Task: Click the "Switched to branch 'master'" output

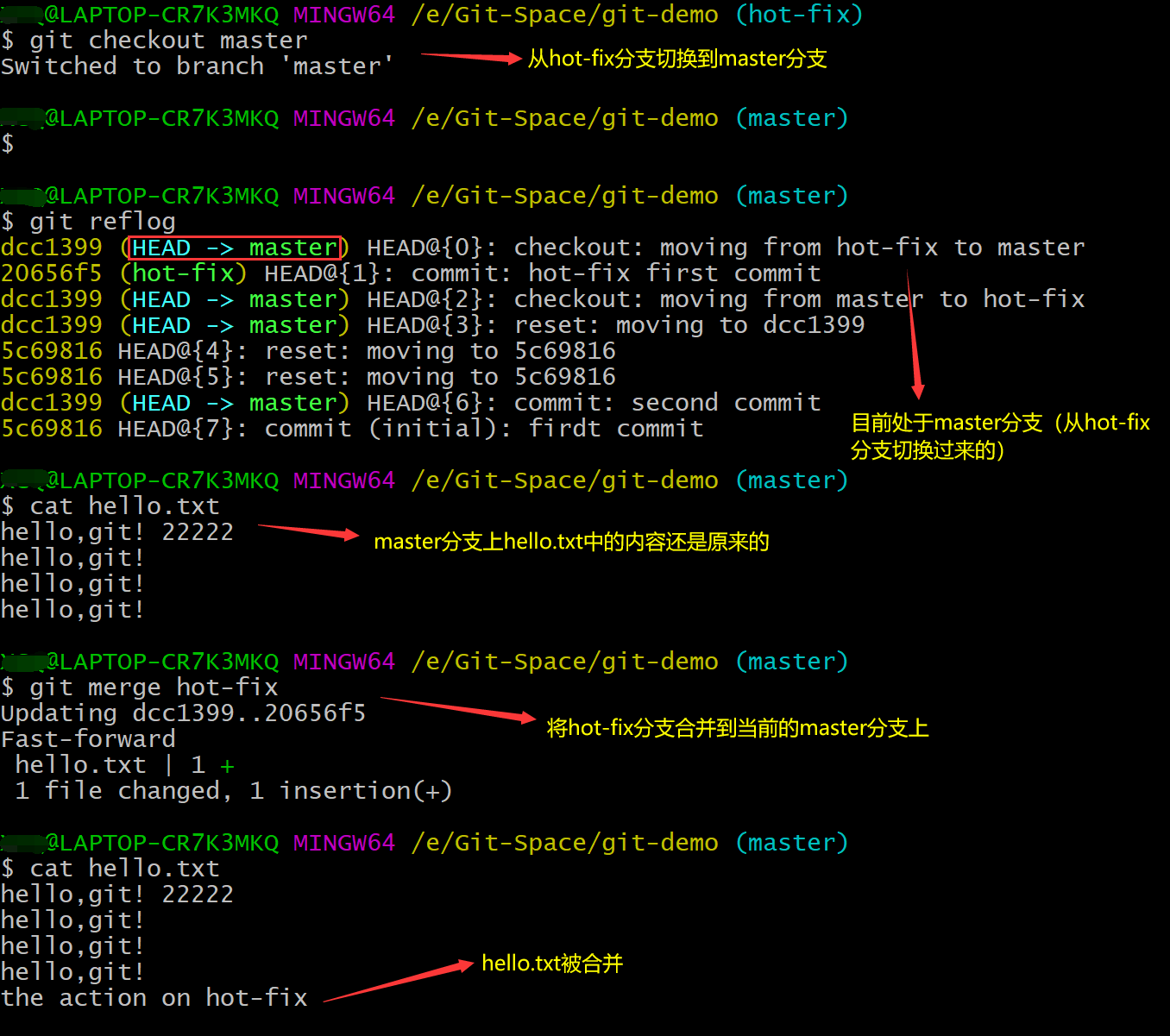Action: tap(198, 66)
